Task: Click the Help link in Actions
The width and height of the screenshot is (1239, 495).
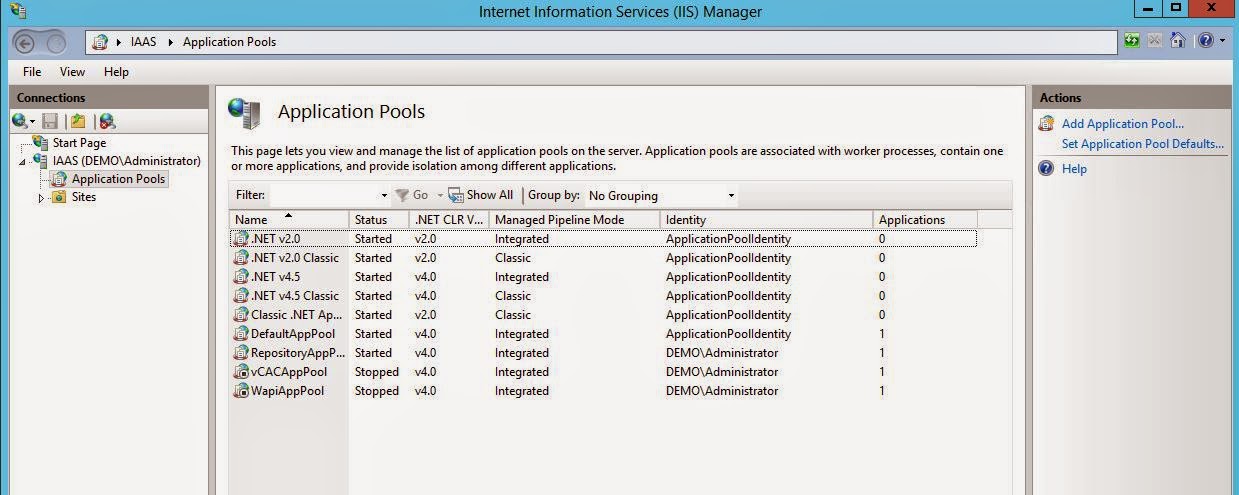Action: point(1074,169)
